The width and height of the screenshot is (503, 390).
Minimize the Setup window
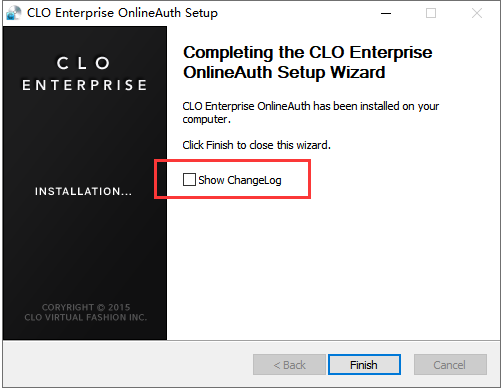tap(386, 13)
